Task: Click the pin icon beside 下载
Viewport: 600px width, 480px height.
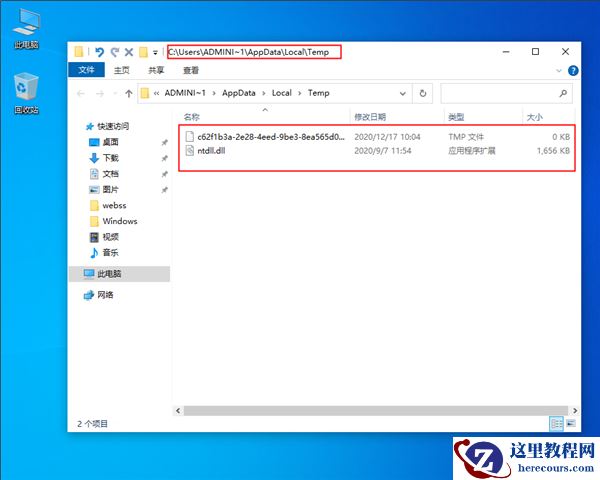Action: tap(165, 158)
